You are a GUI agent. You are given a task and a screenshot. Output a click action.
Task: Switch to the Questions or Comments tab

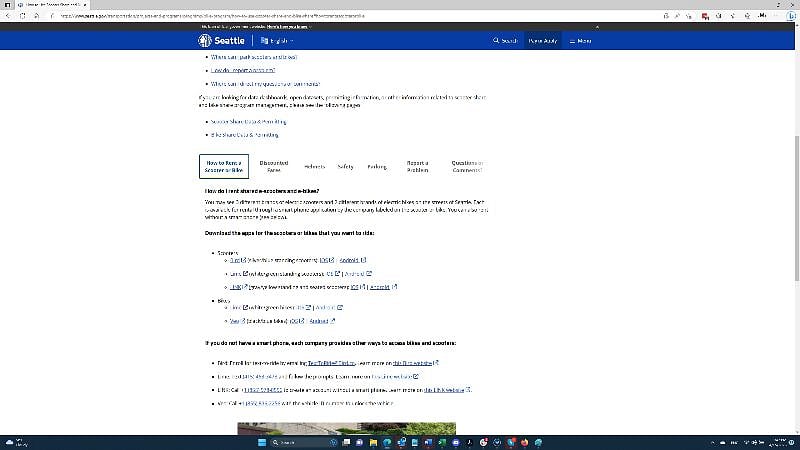click(467, 166)
